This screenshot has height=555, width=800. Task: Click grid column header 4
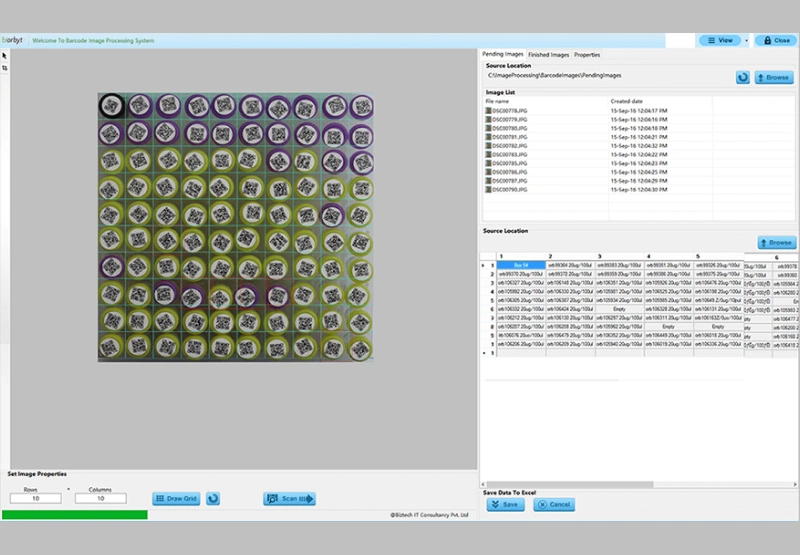pyautogui.click(x=668, y=256)
